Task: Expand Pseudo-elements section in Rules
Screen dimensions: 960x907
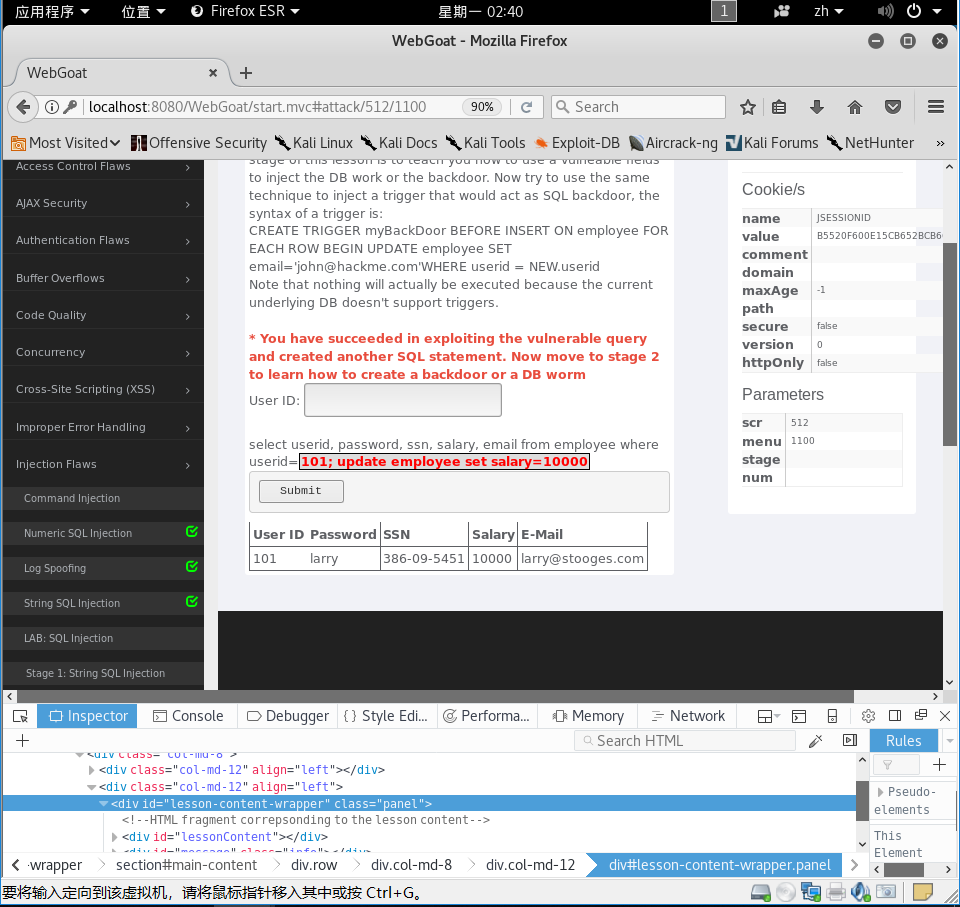Action: click(880, 792)
